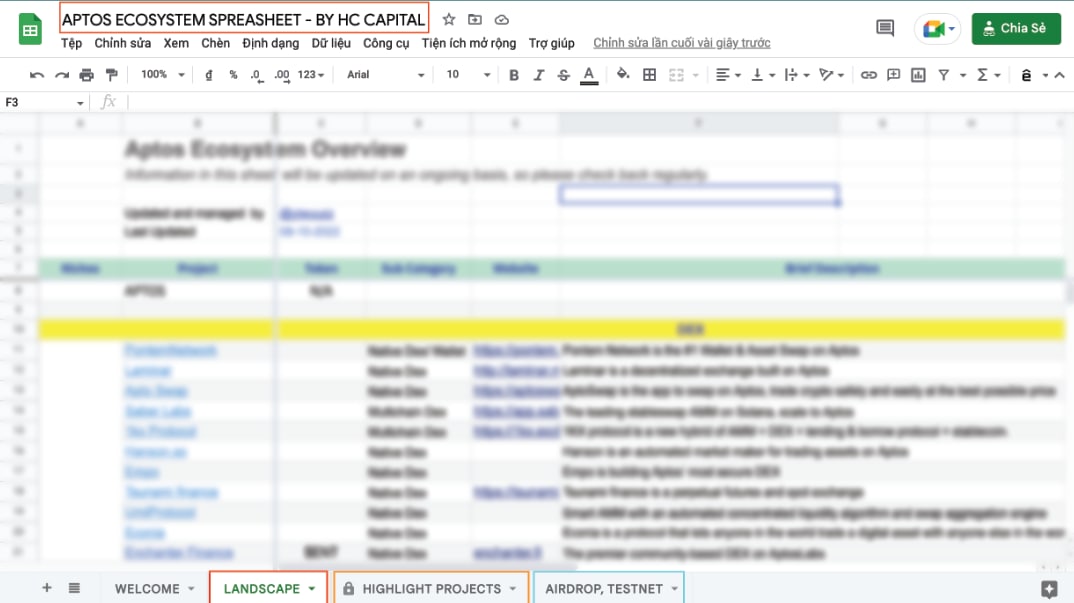Image resolution: width=1074 pixels, height=603 pixels.
Task: Add a new sheet
Action: pos(47,588)
